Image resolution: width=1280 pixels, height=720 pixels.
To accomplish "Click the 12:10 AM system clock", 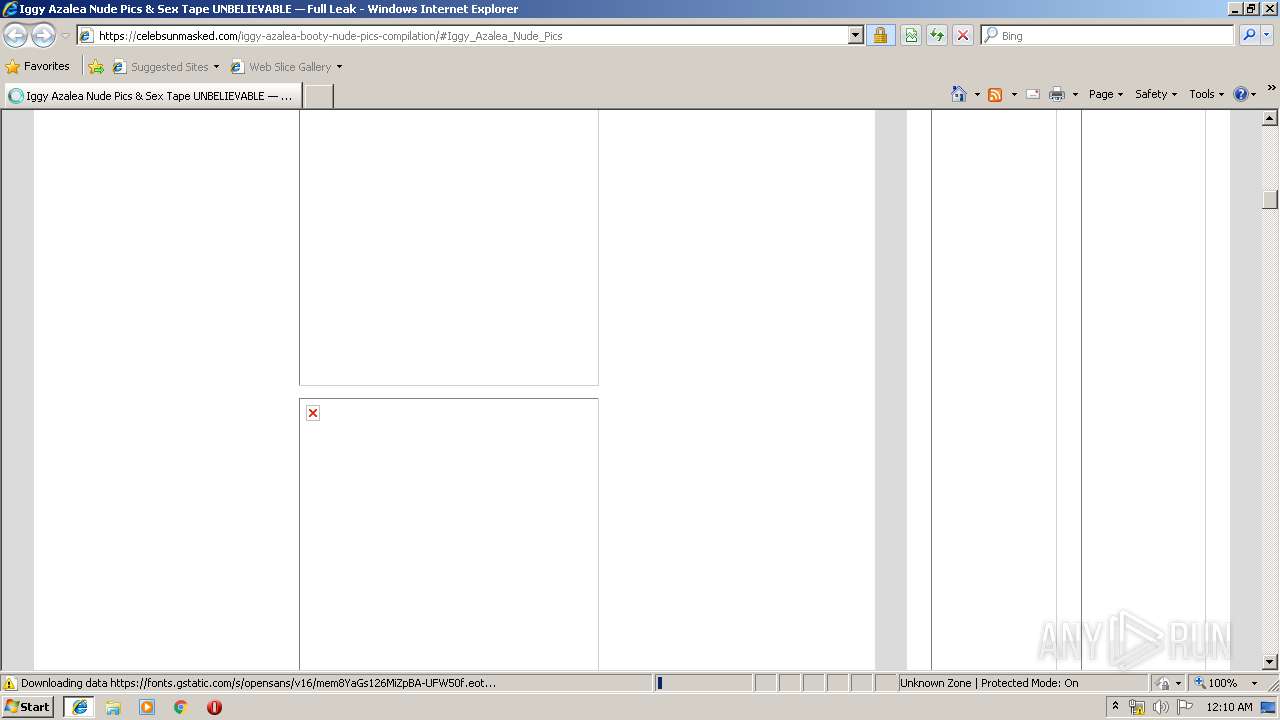I will tap(1229, 707).
